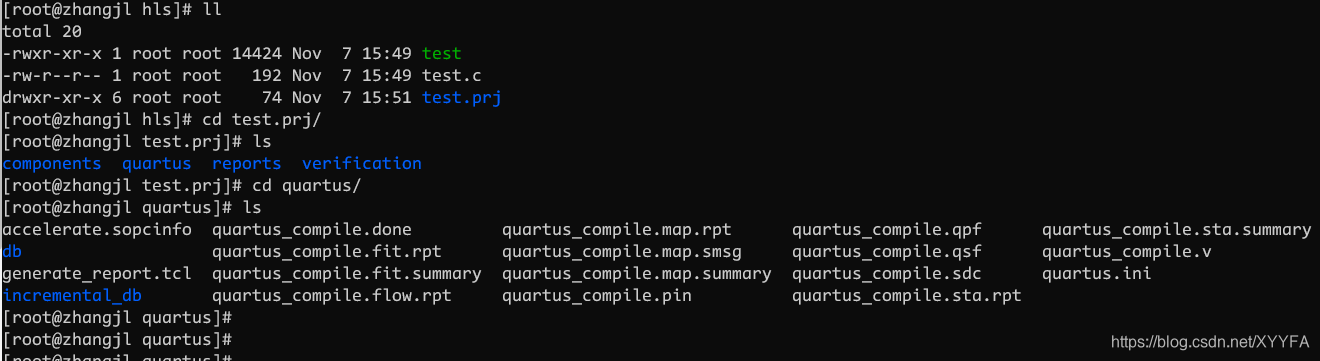Image resolution: width=1320 pixels, height=361 pixels.
Task: Click the components directory name
Action: click(x=52, y=163)
